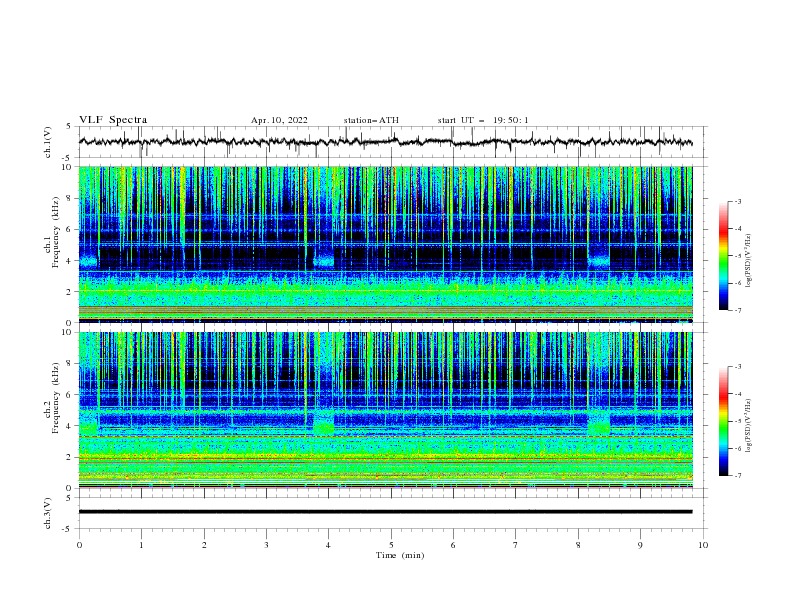Select the date text "Apr. 10, 2022"
792x612 pixels.
click(279, 120)
